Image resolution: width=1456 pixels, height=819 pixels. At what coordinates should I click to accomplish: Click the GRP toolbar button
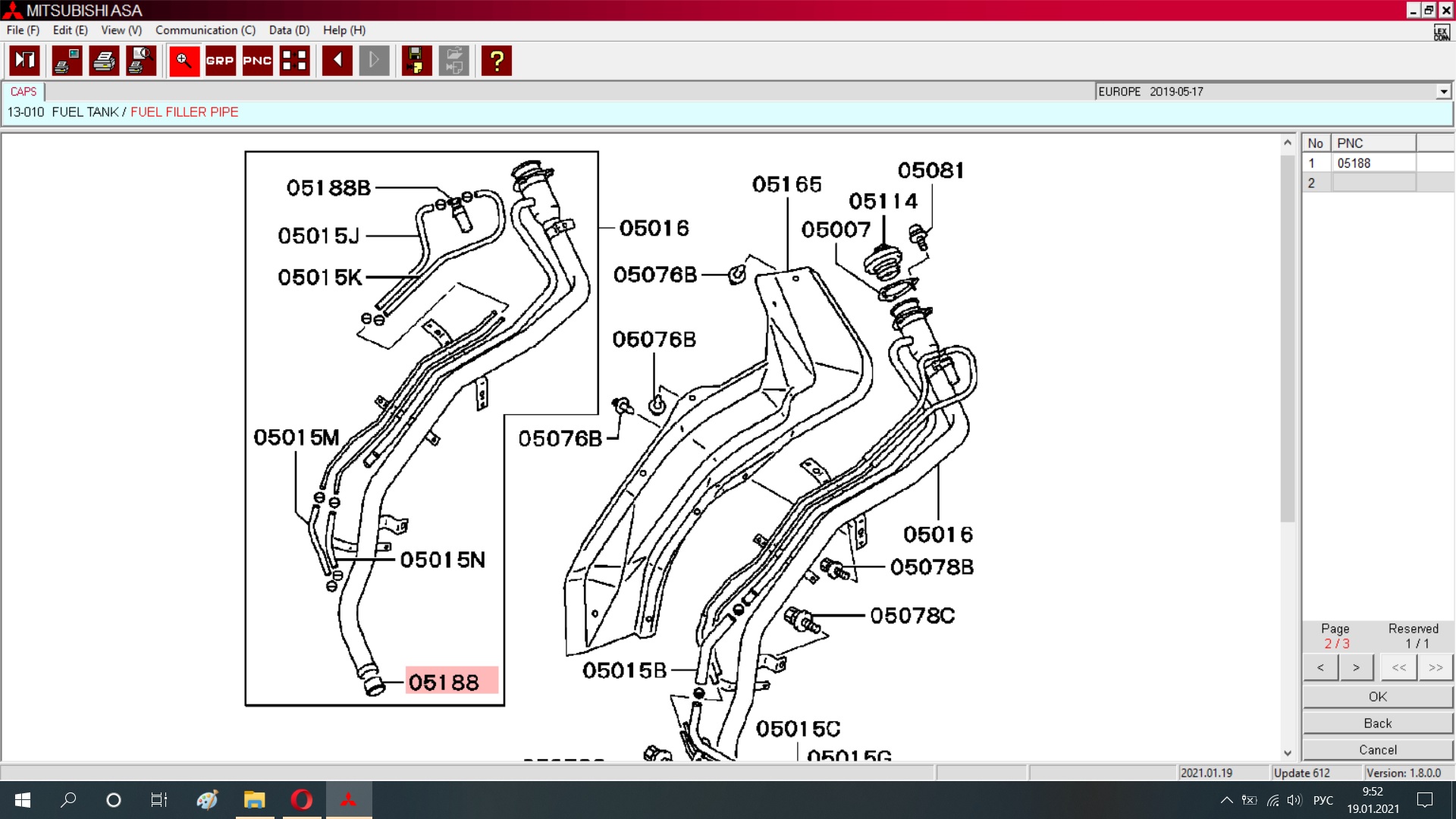pyautogui.click(x=220, y=61)
